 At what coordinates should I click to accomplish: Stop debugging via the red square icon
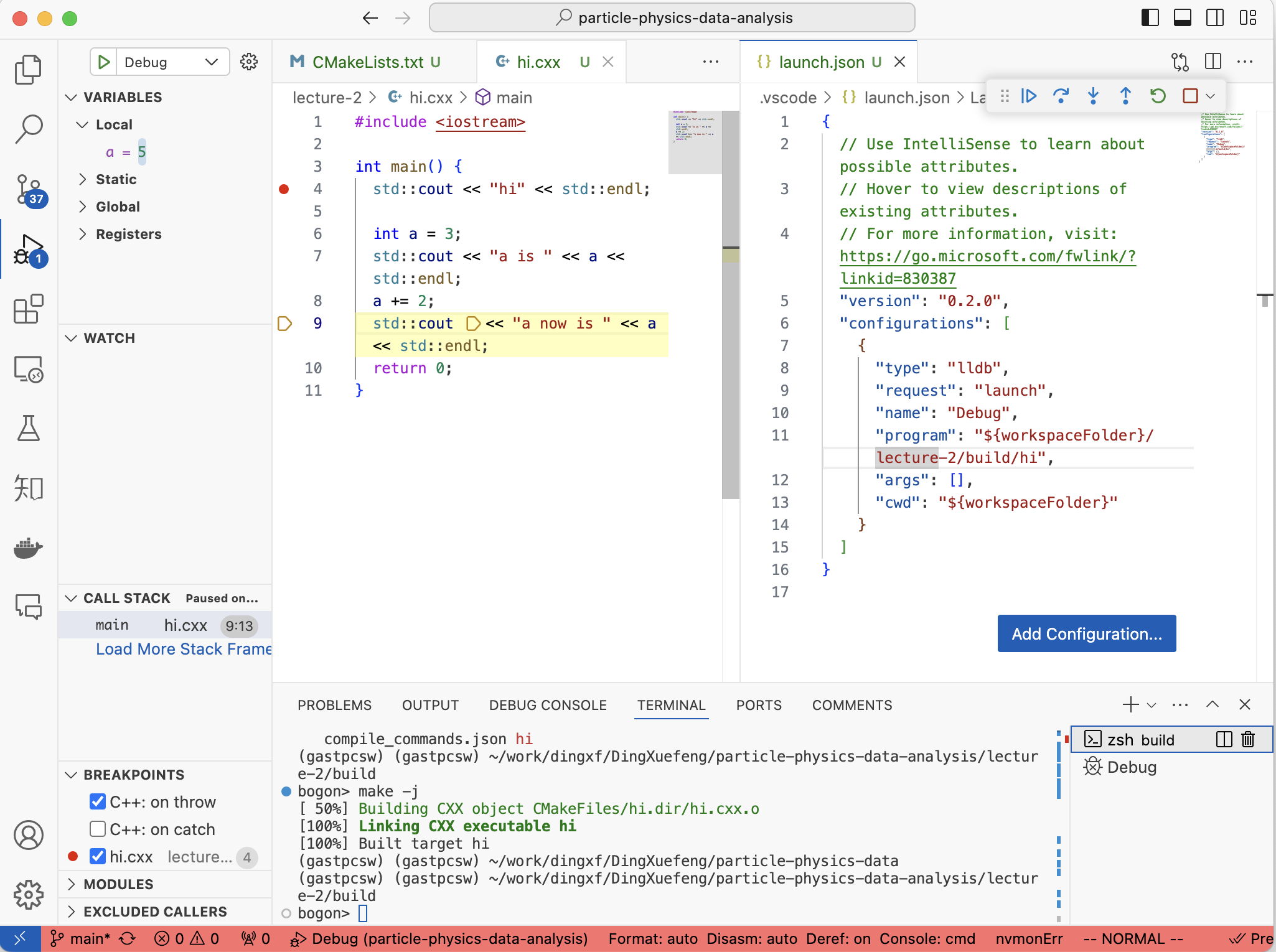(1189, 96)
